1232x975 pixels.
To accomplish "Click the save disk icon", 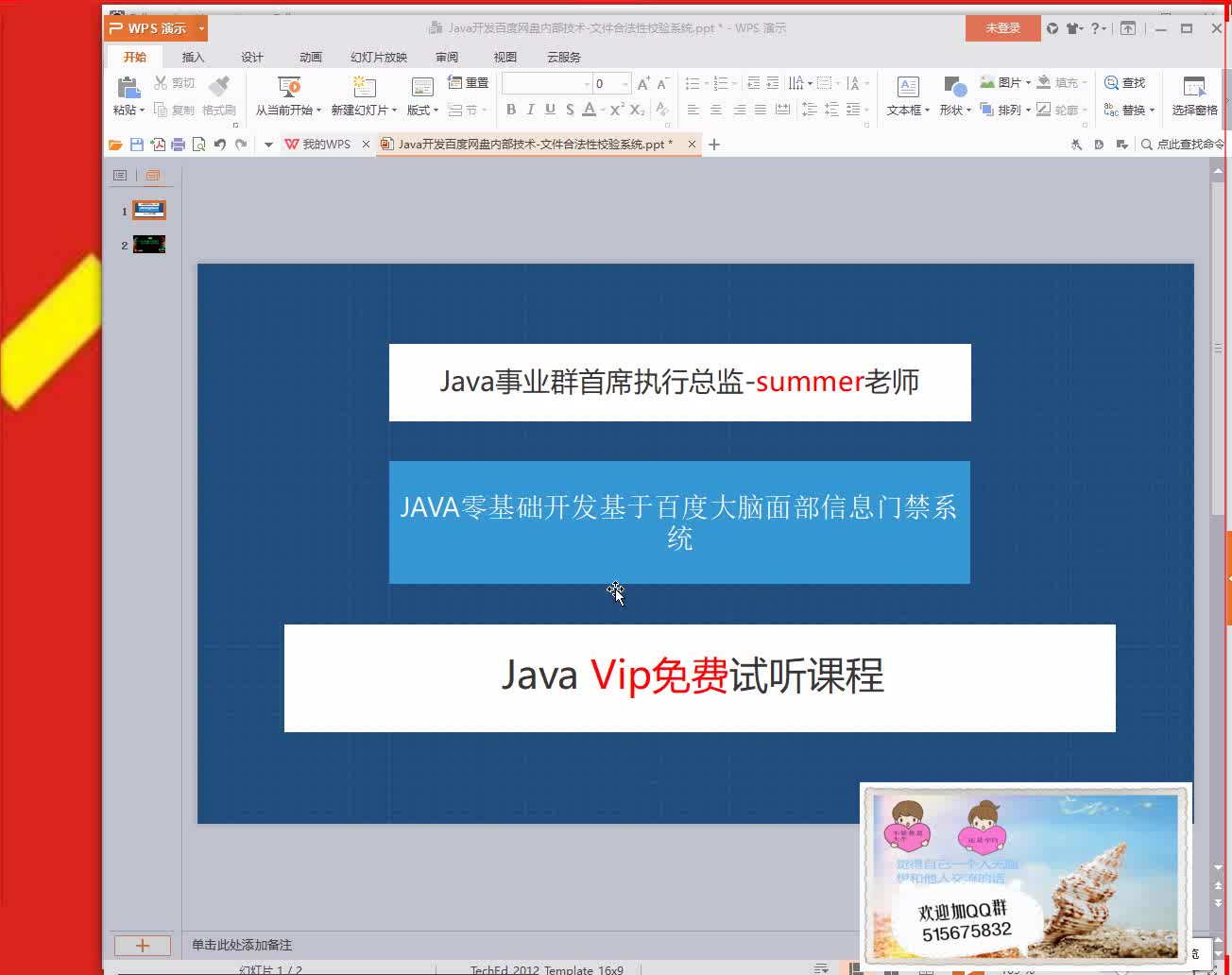I will (x=137, y=145).
